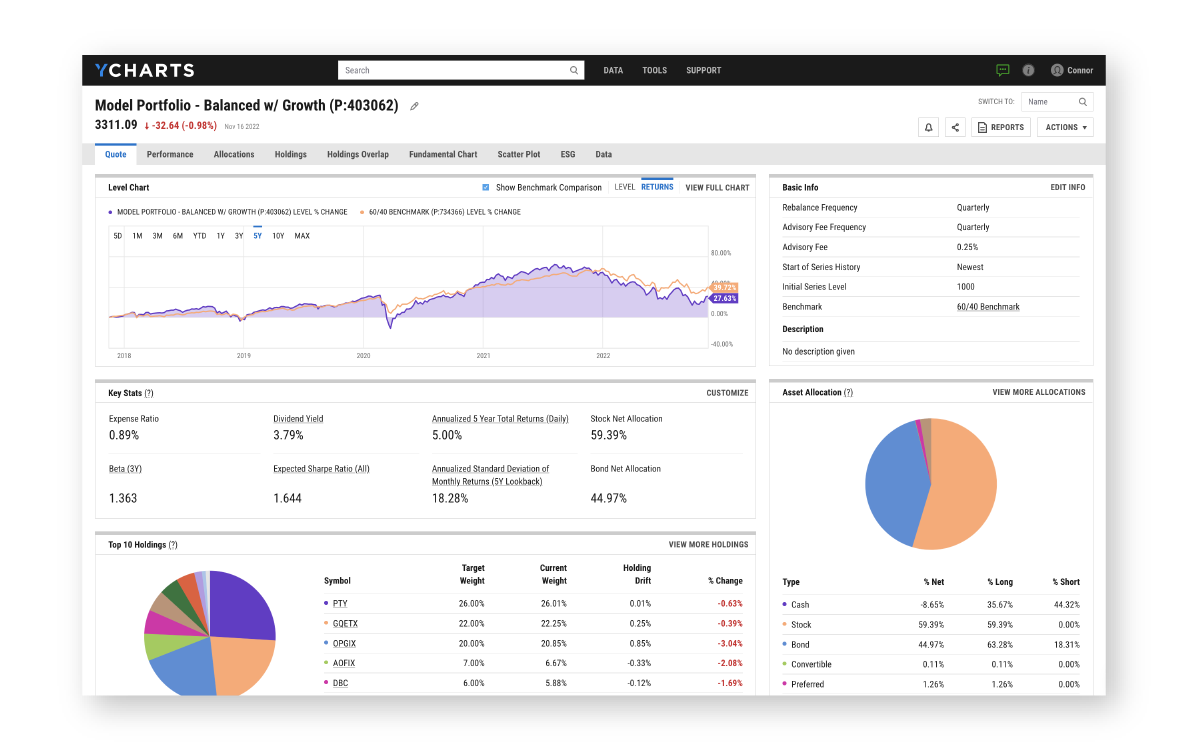Click Edit Info in Basic Info panel
Viewport: 1188px width, 751px height.
pos(1068,187)
